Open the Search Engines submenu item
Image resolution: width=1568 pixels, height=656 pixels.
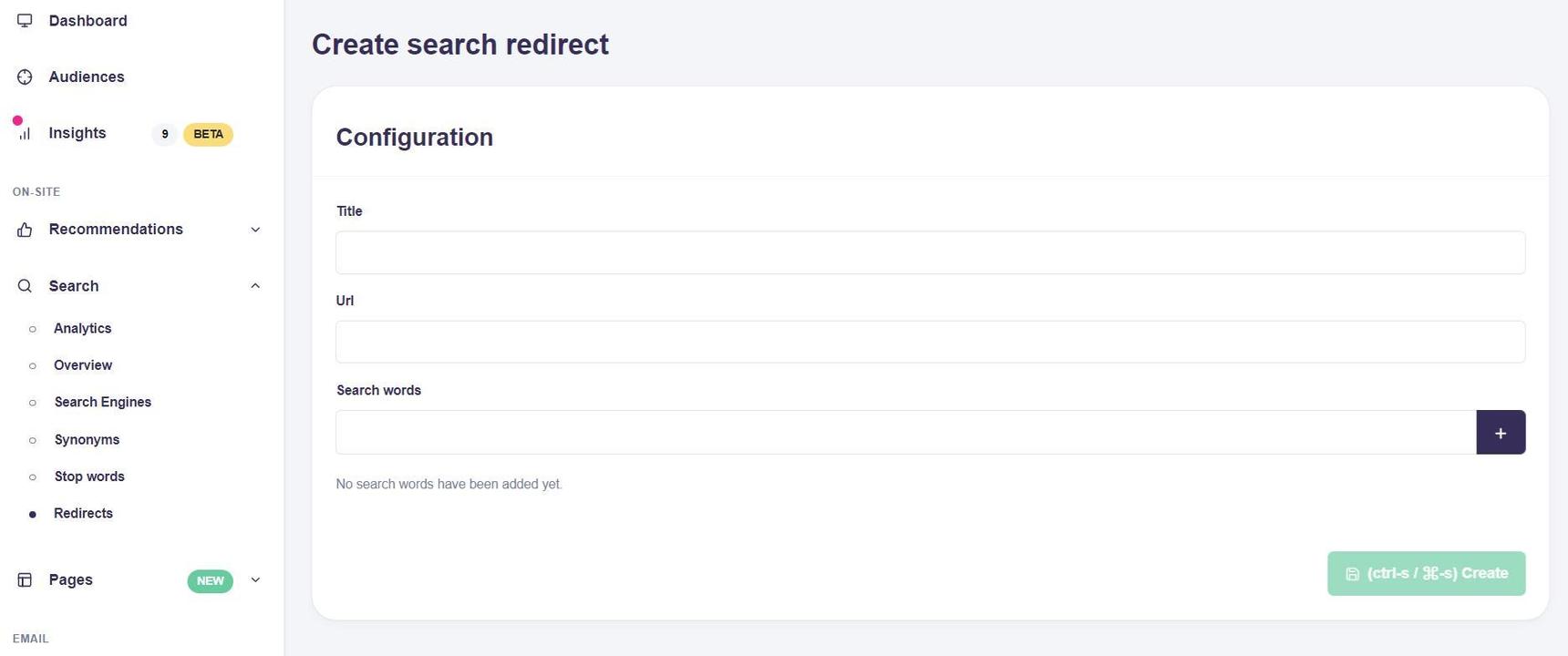tap(102, 403)
